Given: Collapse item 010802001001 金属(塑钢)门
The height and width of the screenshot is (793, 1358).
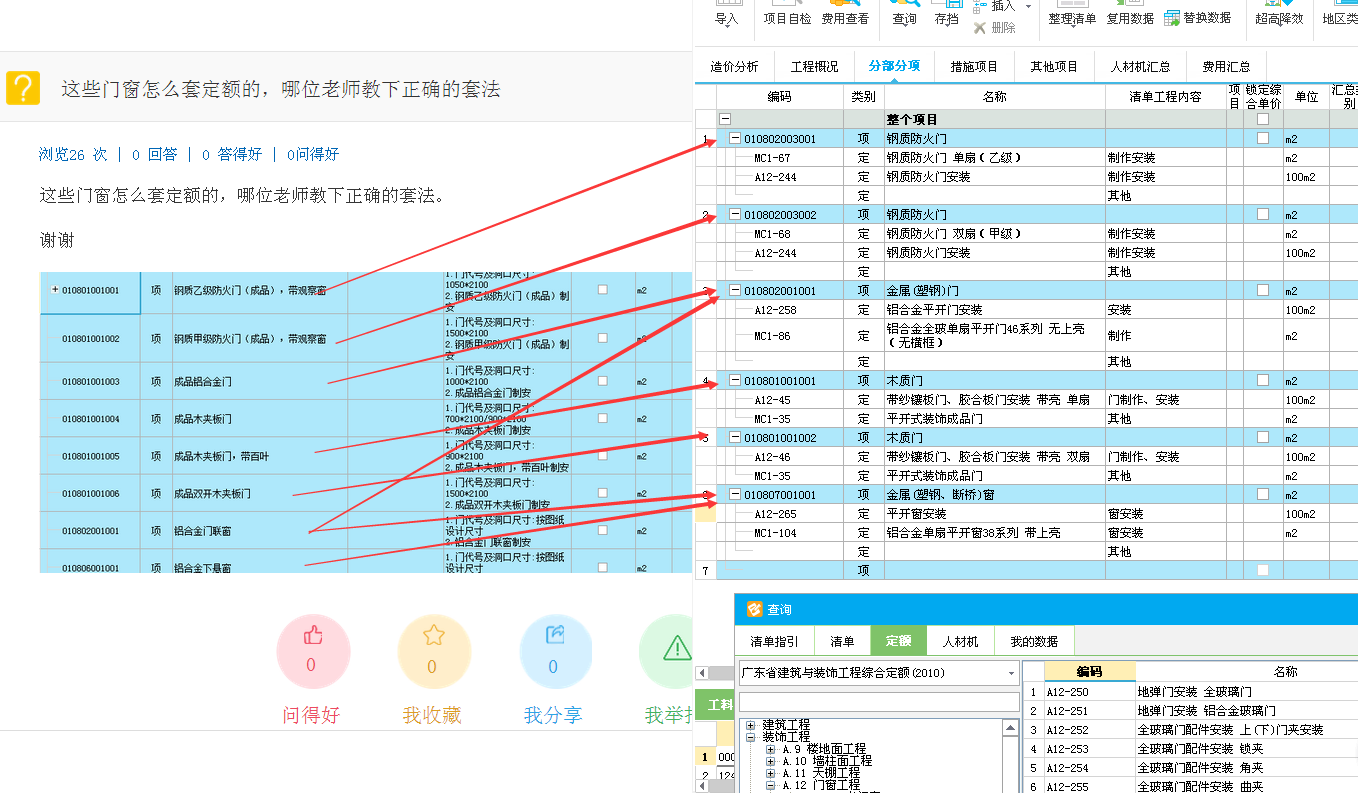Looking at the screenshot, I should [x=735, y=290].
